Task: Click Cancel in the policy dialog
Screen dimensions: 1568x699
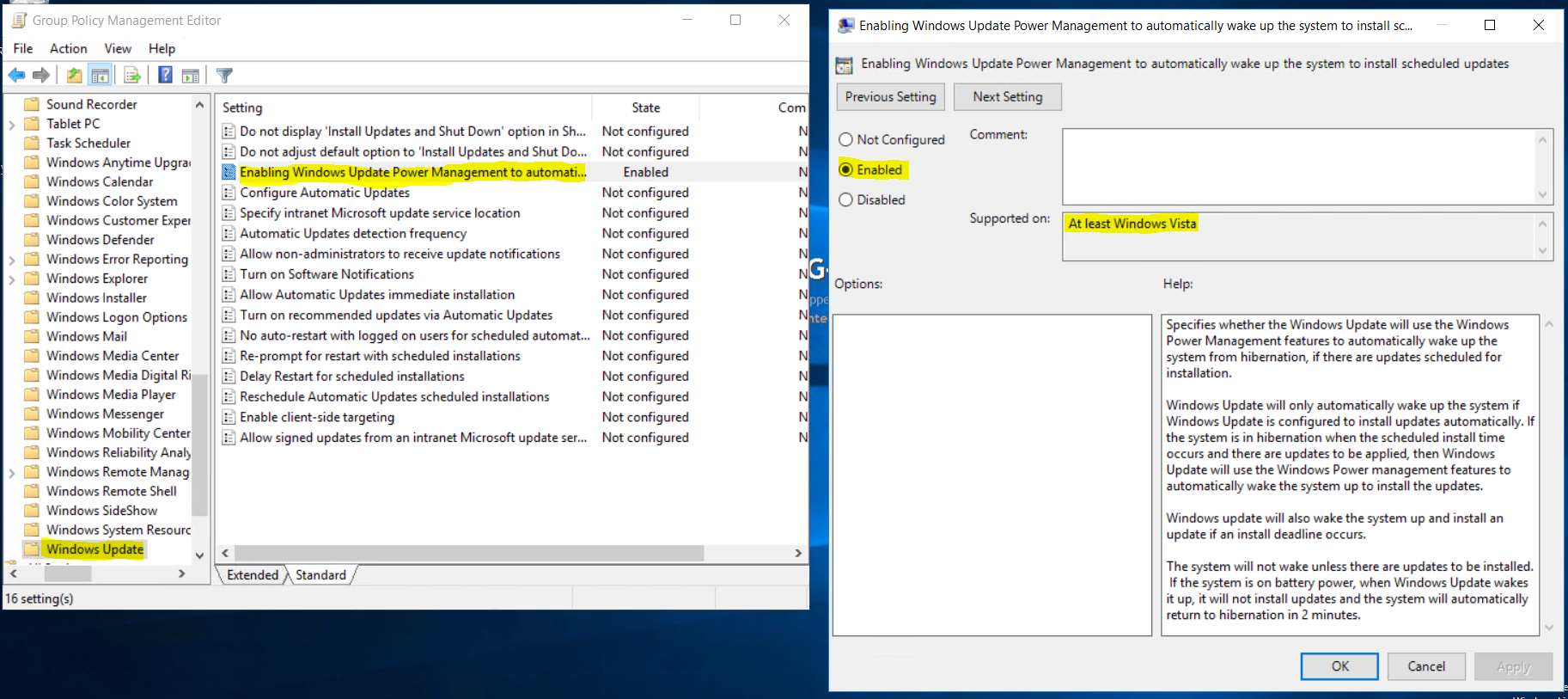Action: pos(1426,666)
